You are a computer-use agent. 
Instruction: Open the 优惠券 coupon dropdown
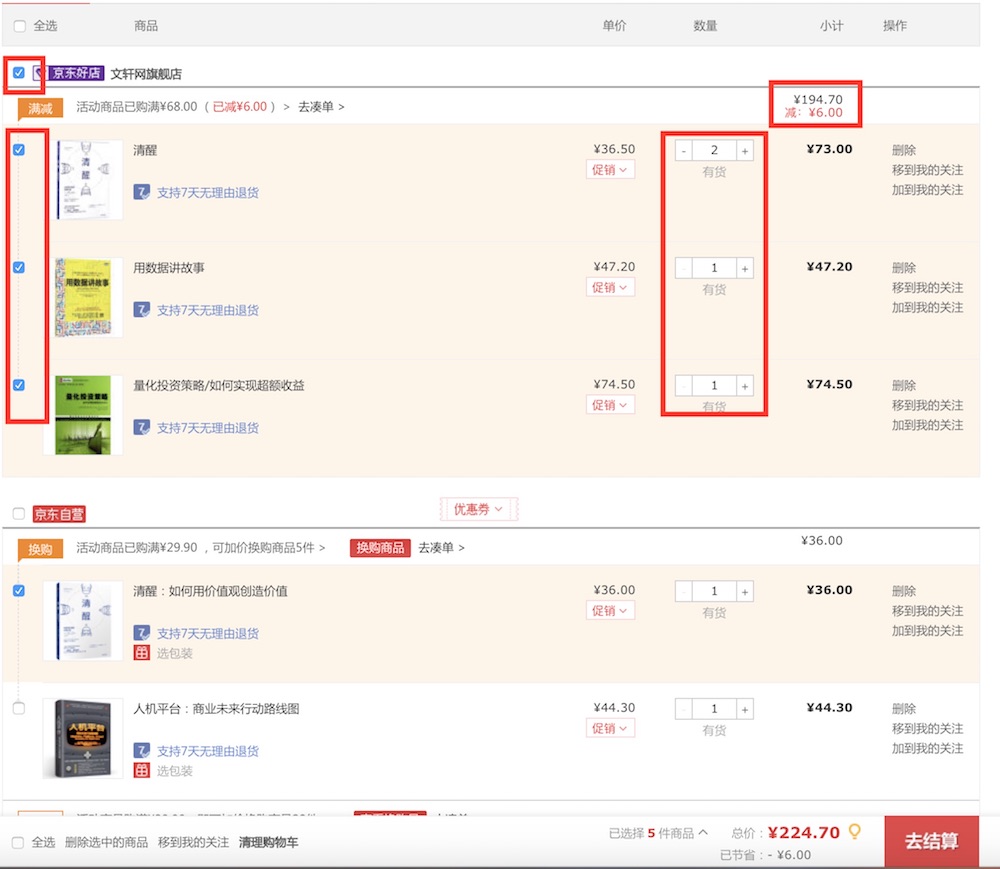pos(478,508)
